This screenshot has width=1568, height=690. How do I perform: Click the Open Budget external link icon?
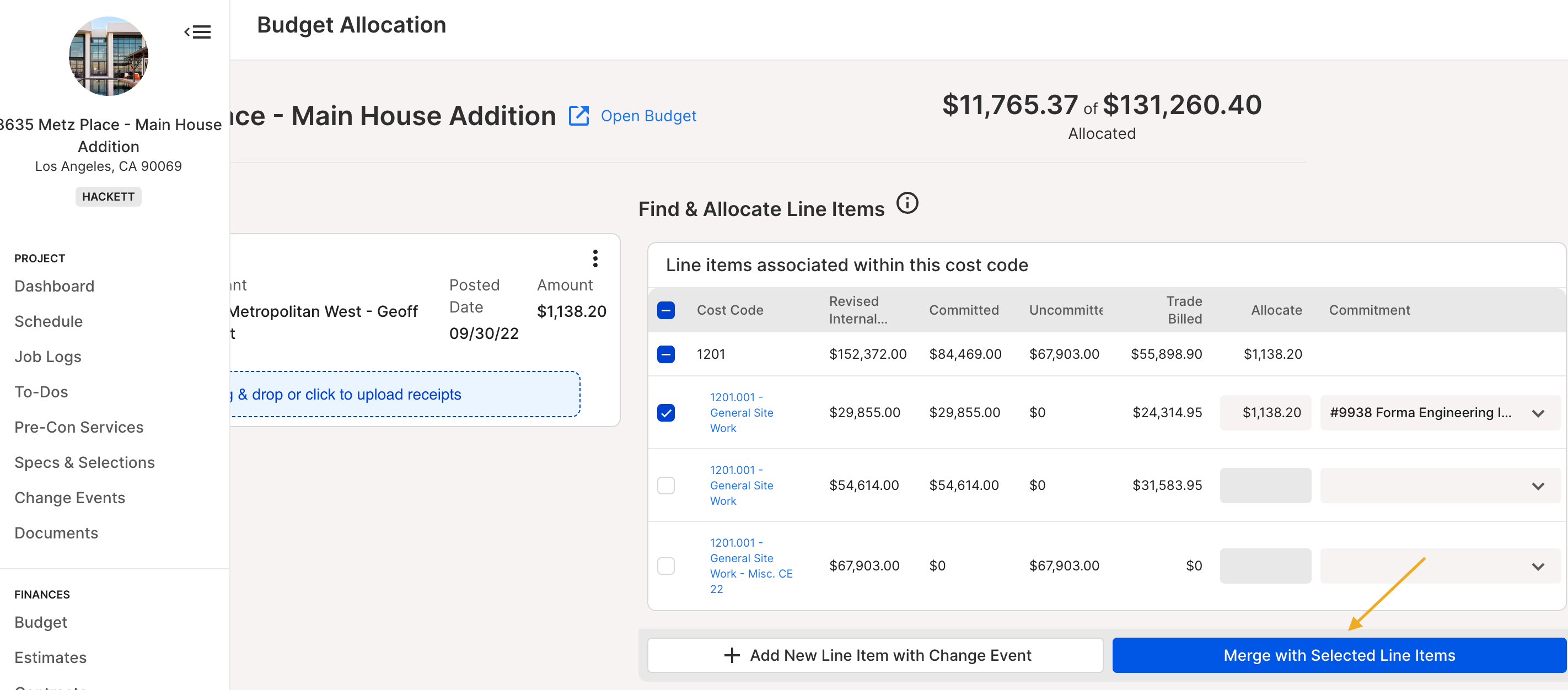[578, 116]
